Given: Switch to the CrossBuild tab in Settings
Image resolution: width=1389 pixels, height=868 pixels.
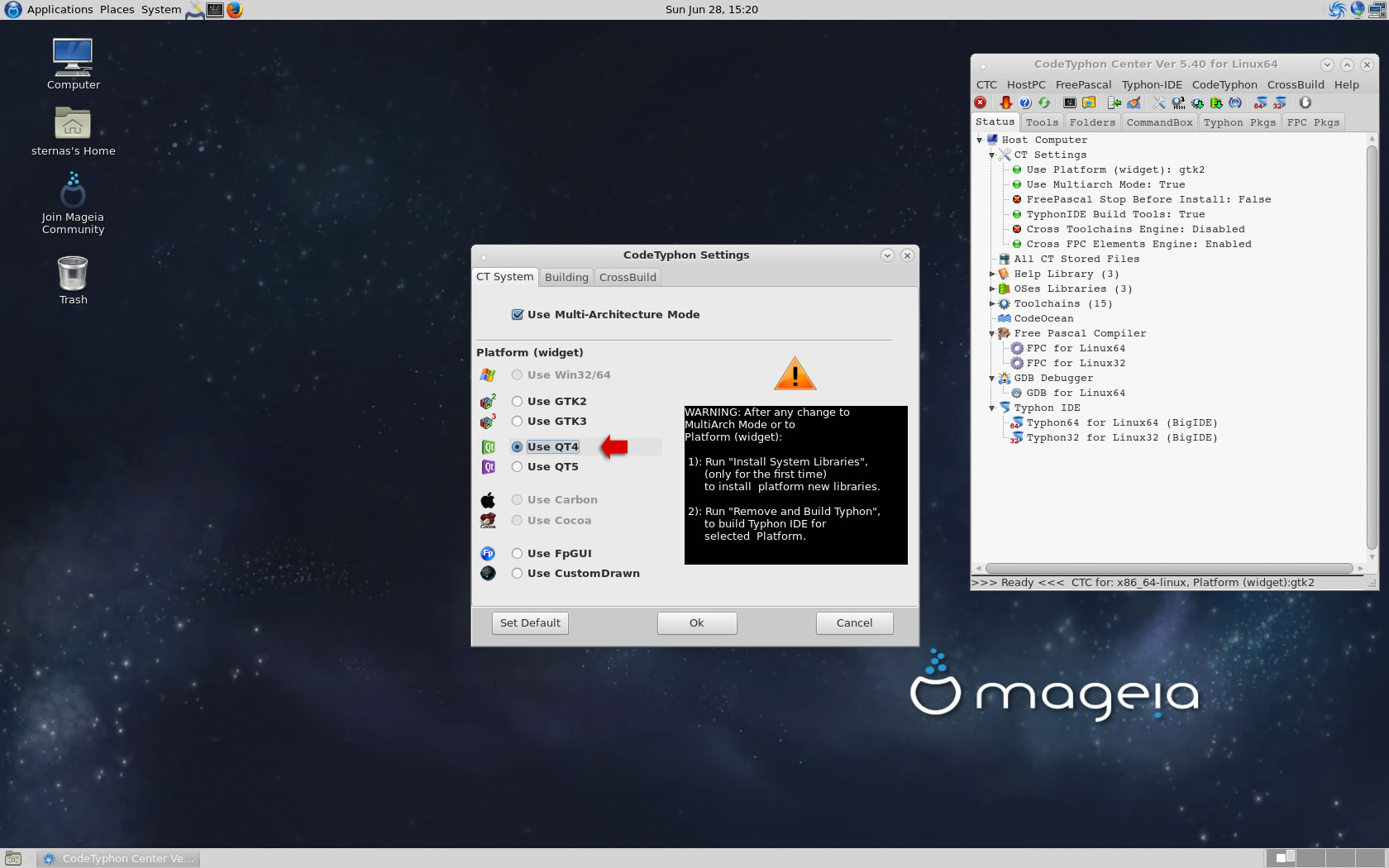Looking at the screenshot, I should point(628,277).
